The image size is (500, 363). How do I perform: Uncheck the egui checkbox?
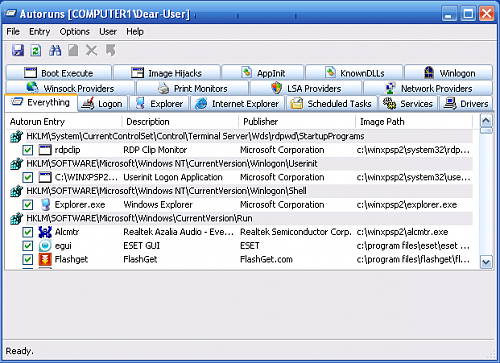(28, 246)
